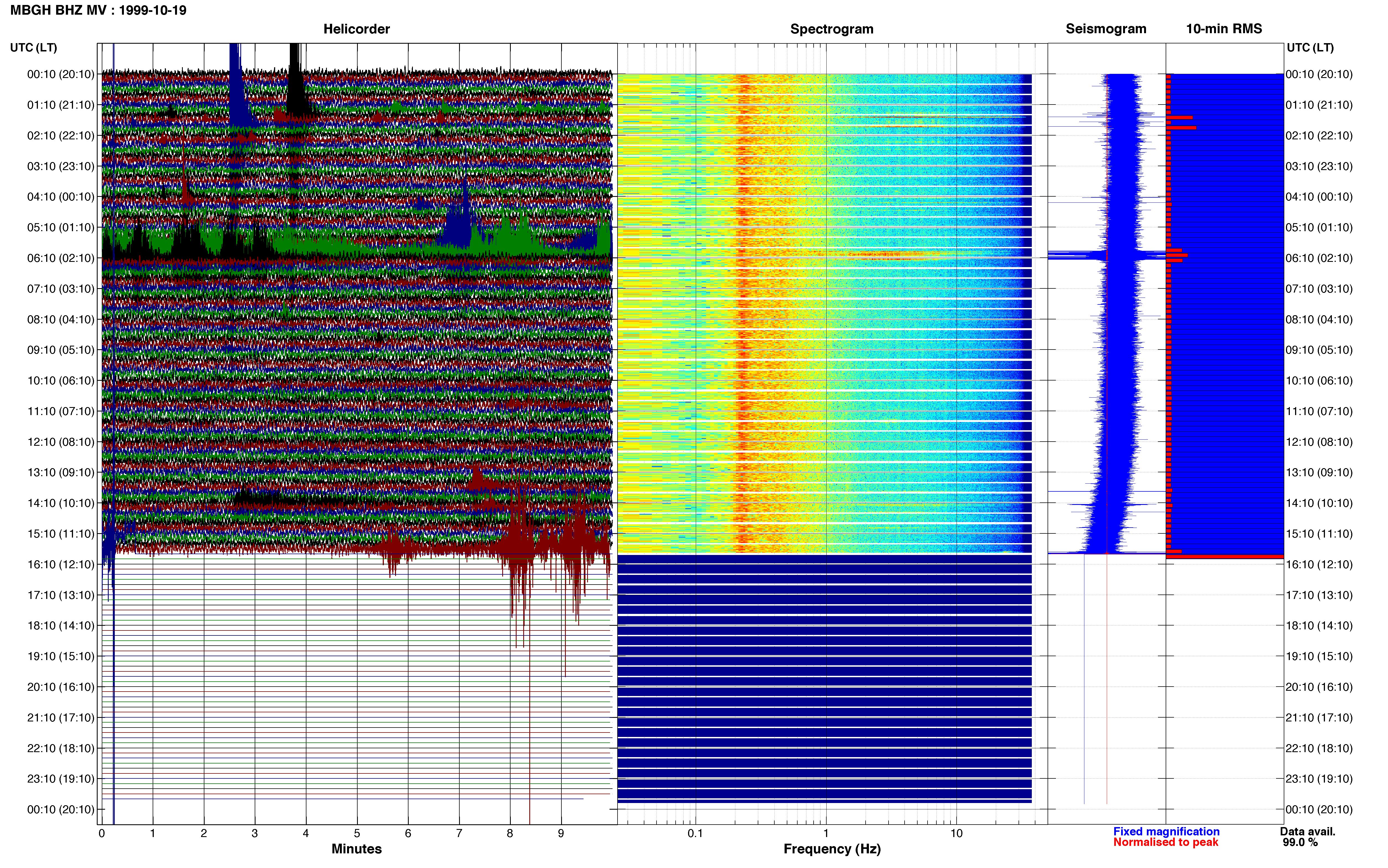The image size is (1388, 868).
Task: Click Helicorder axis label '04:10 (00:10)'
Action: [61, 197]
